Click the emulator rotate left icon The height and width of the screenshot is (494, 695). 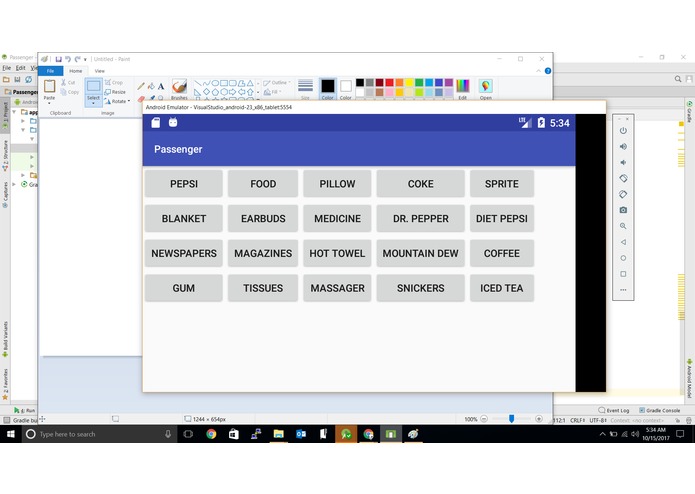coord(623,179)
